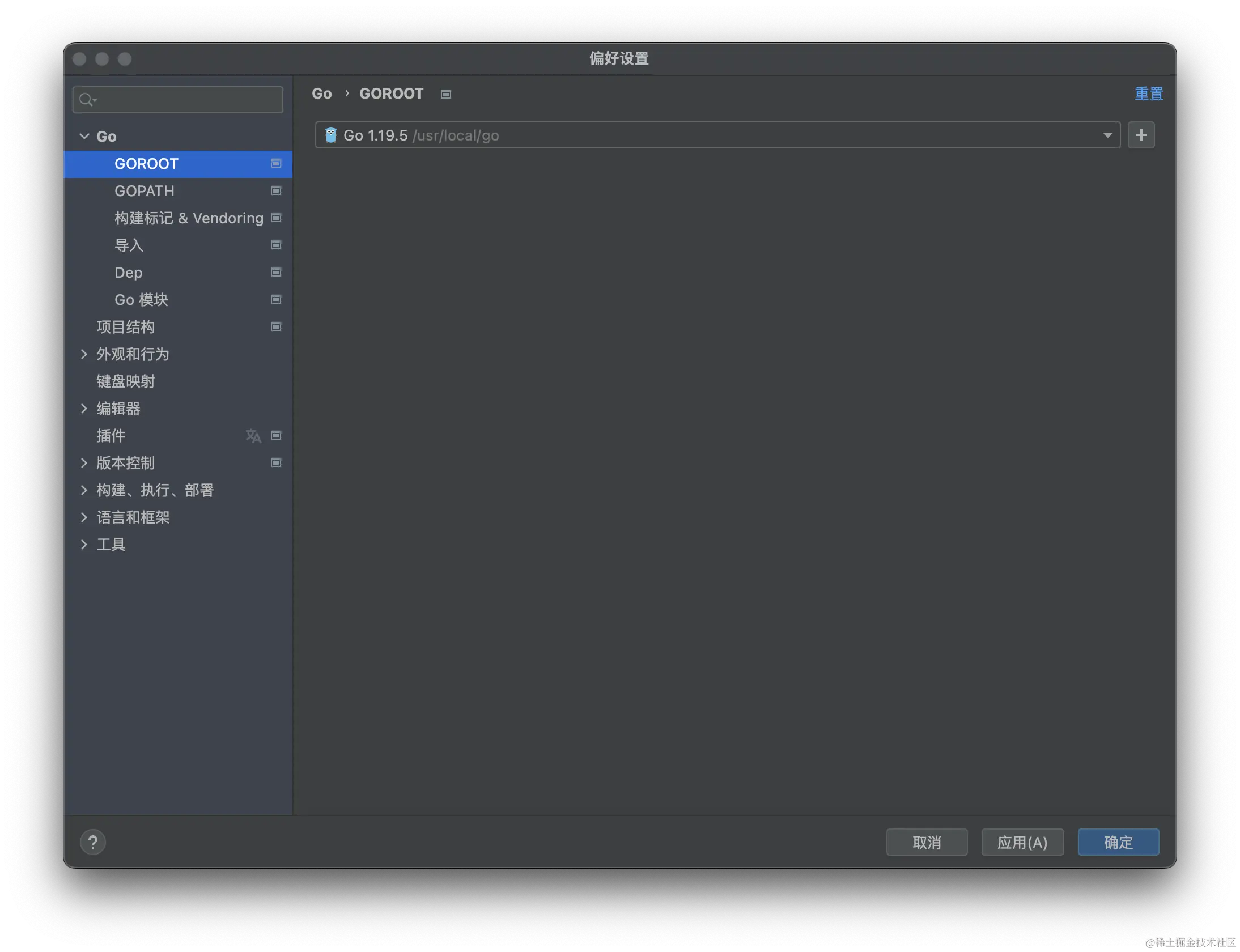The image size is (1240, 952).
Task: Expand the 版本控制 section
Action: coord(84,463)
